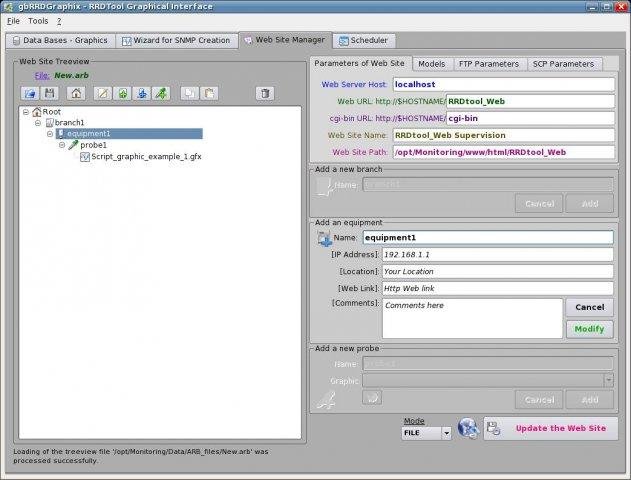Click the copy icon in the treeview toolbar
The width and height of the screenshot is (631, 480).
(x=190, y=93)
